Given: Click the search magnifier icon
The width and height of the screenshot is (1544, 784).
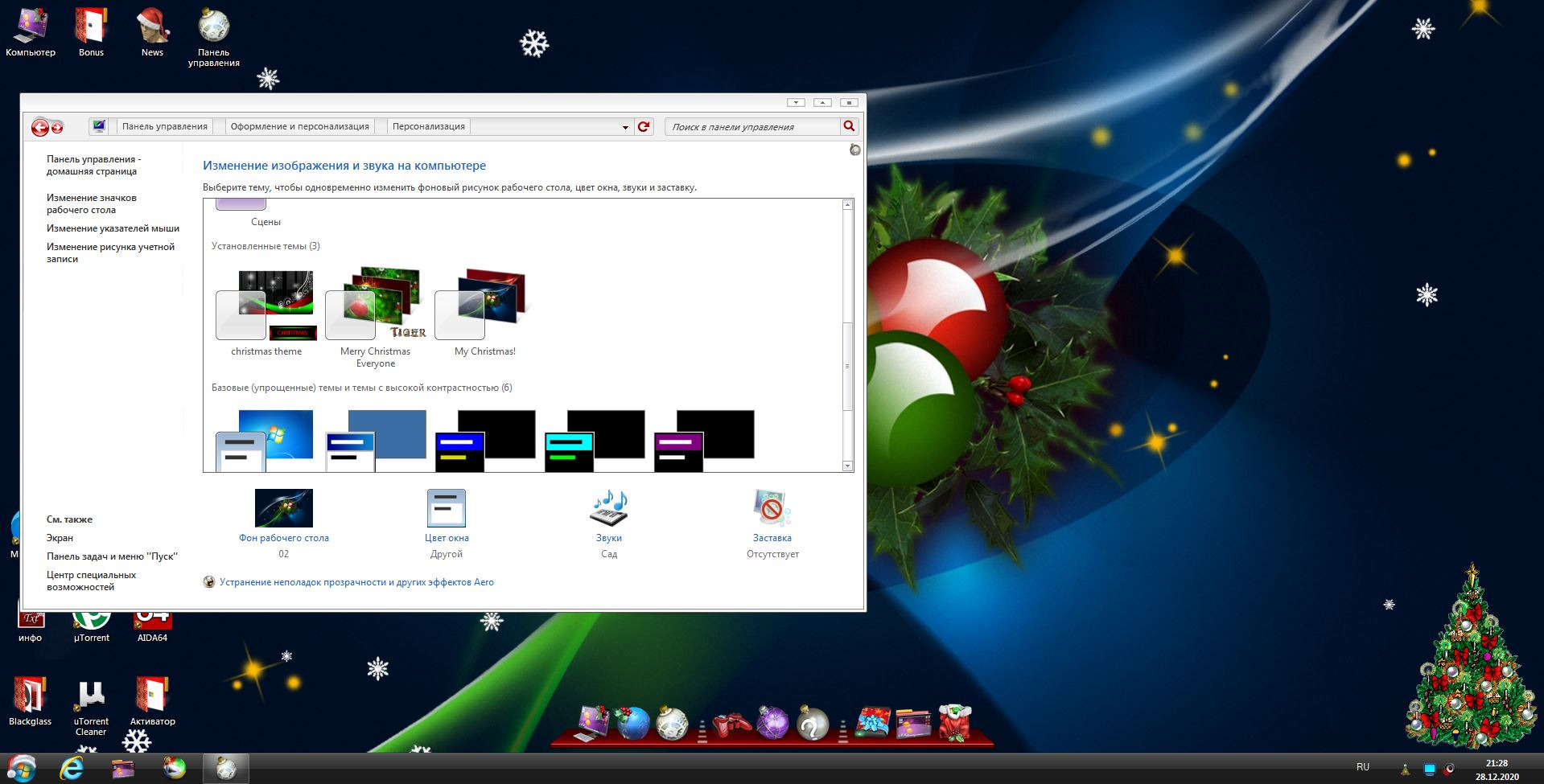Looking at the screenshot, I should pos(849,126).
